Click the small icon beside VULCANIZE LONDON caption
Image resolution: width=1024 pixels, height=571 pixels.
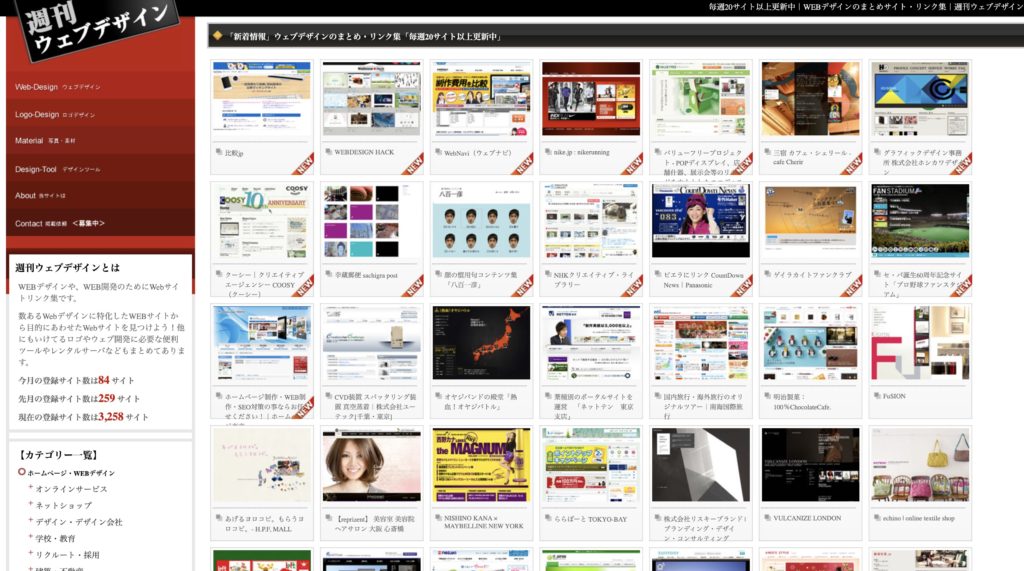click(x=767, y=517)
